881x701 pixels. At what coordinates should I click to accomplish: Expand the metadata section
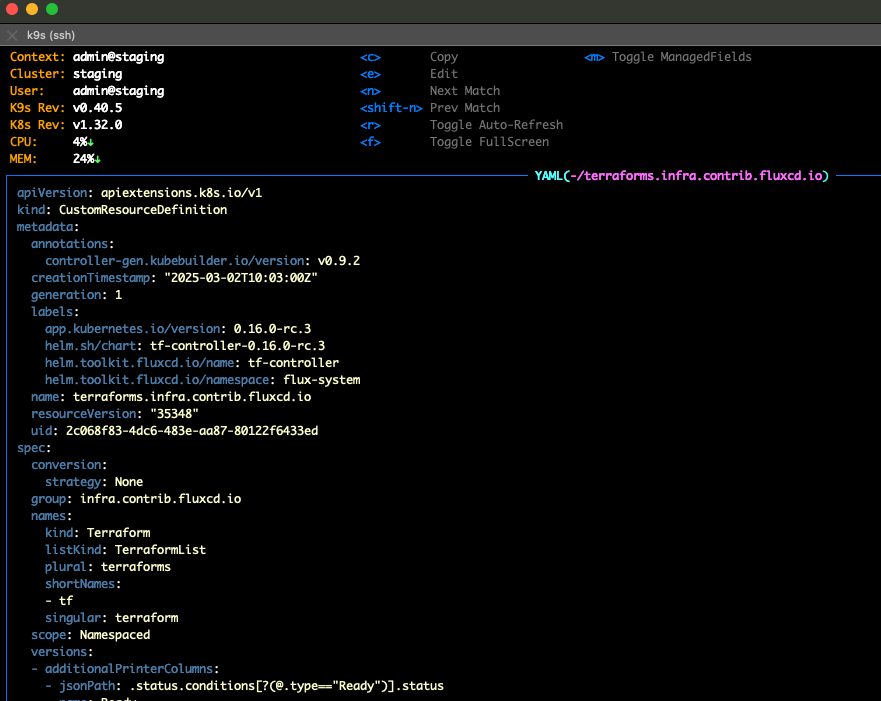(46, 226)
